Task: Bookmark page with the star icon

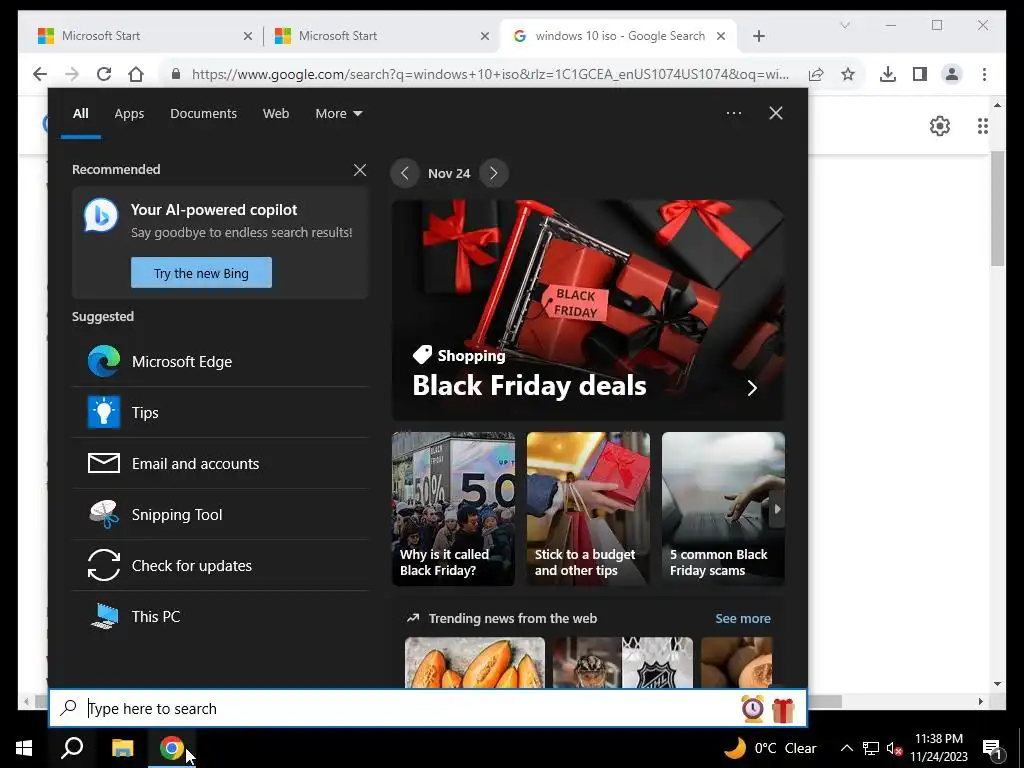Action: 848,74
